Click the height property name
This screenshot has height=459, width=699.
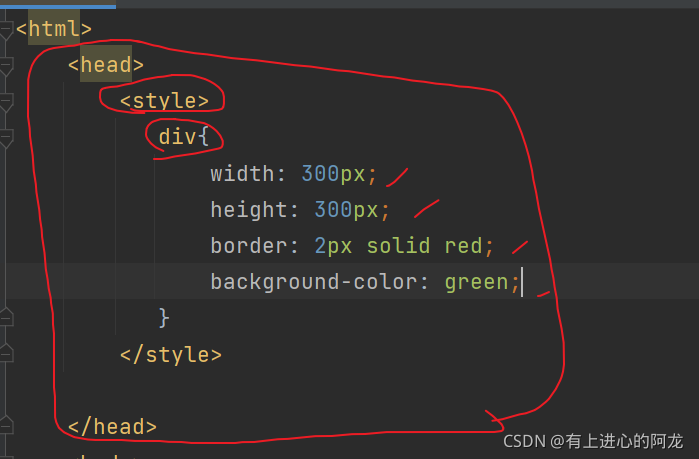pyautogui.click(x=249, y=209)
